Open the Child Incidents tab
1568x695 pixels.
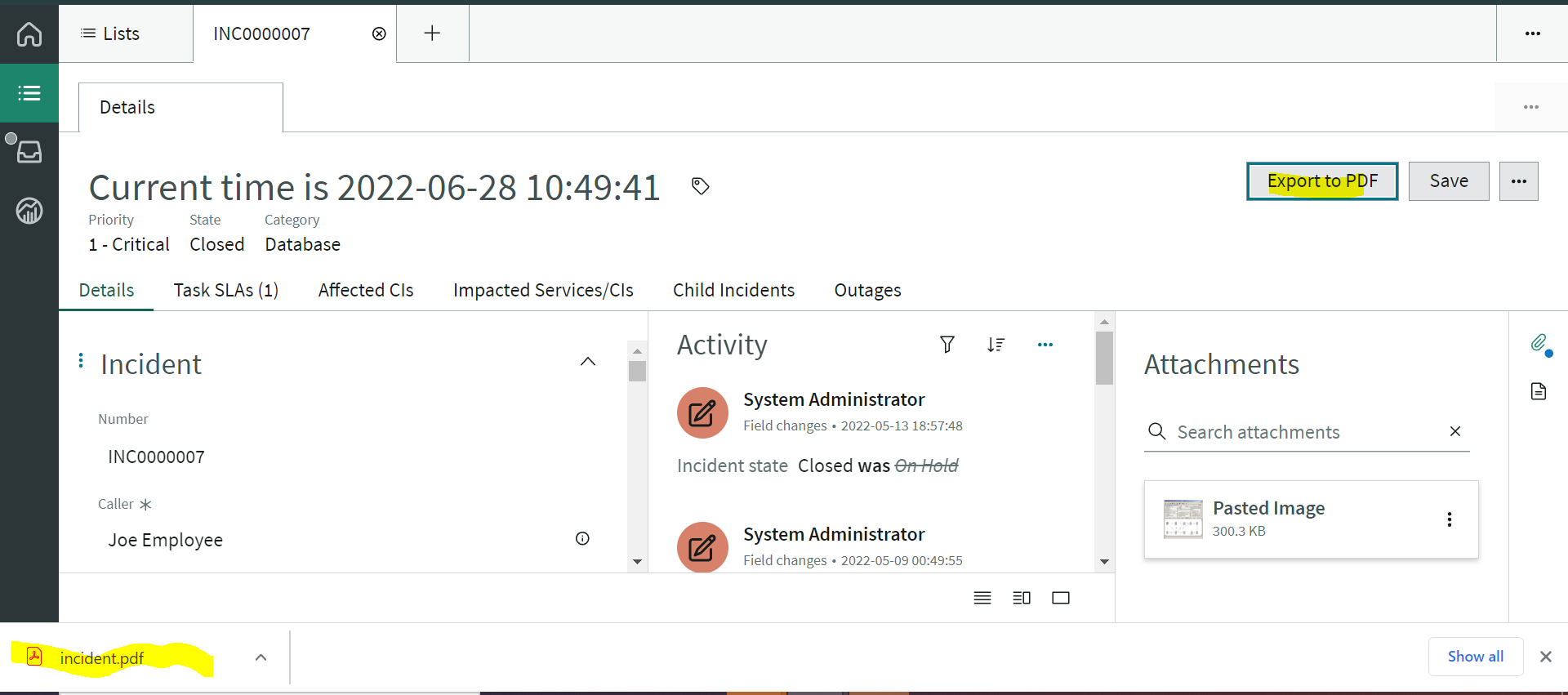point(733,290)
